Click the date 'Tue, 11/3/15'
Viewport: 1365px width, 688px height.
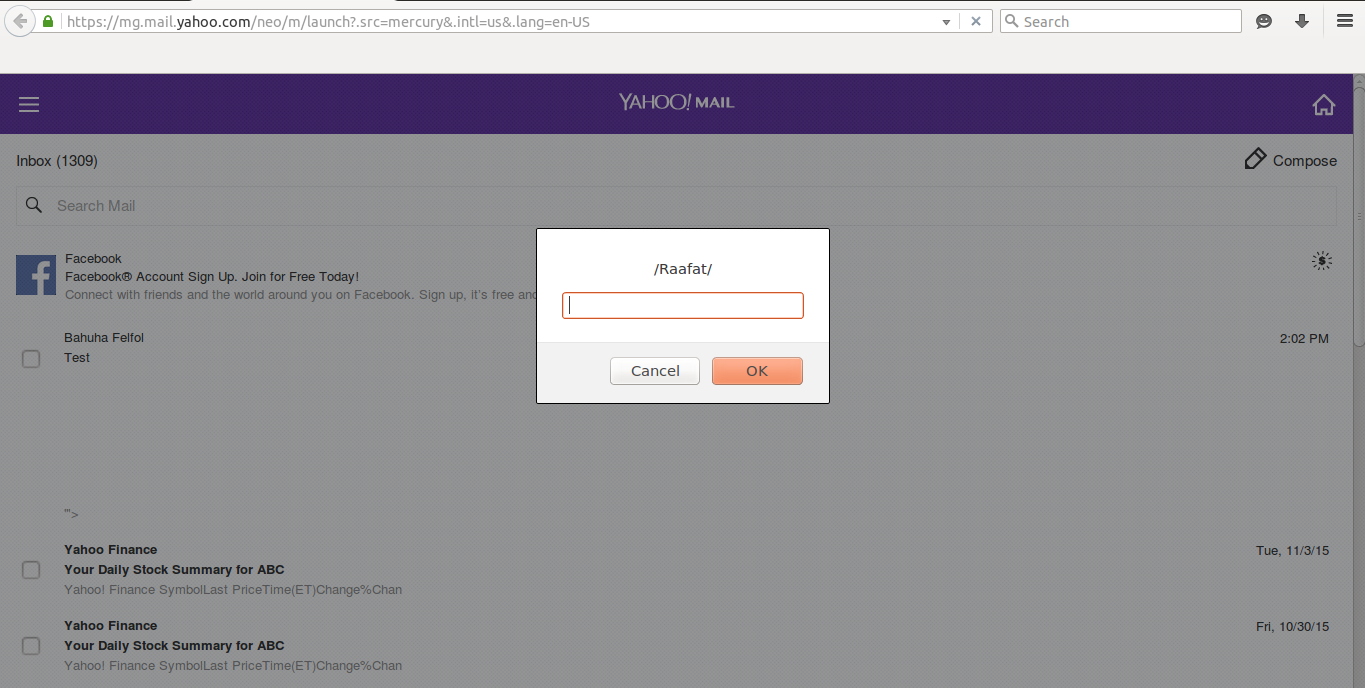(1293, 551)
